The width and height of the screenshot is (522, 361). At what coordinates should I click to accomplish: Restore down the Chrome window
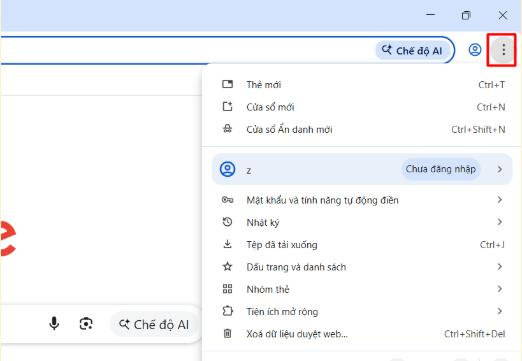[x=466, y=15]
